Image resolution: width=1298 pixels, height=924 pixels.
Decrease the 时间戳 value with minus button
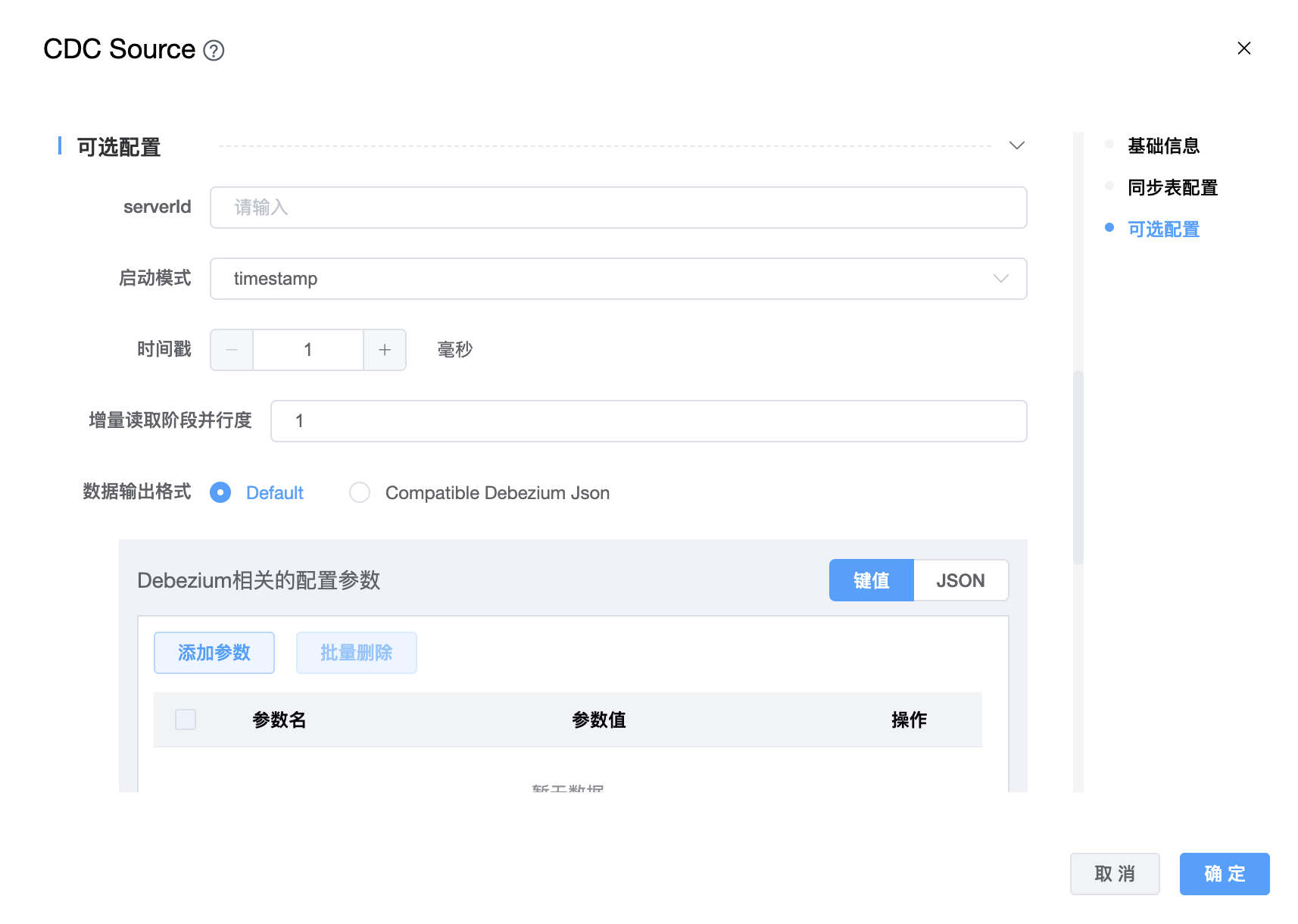232,350
